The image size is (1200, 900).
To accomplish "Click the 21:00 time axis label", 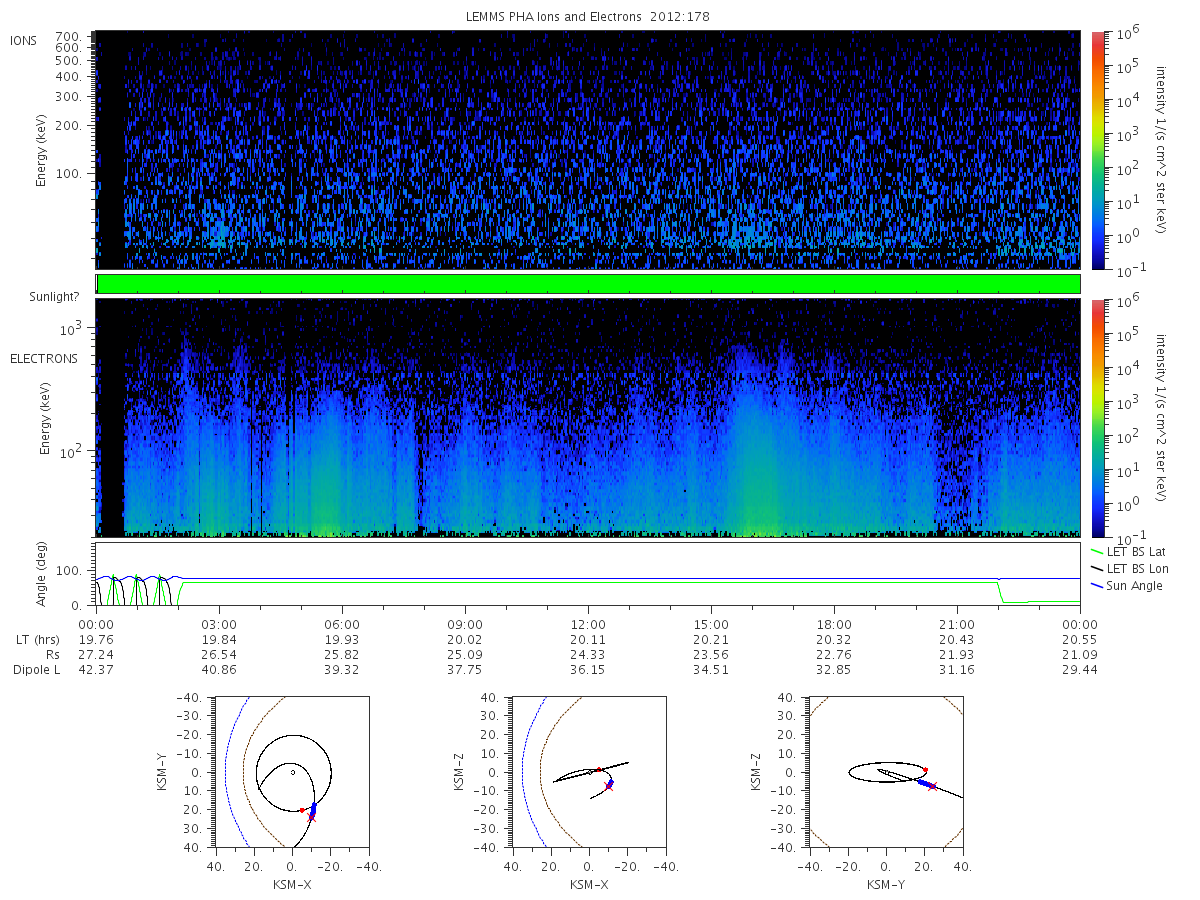I will 957,623.
